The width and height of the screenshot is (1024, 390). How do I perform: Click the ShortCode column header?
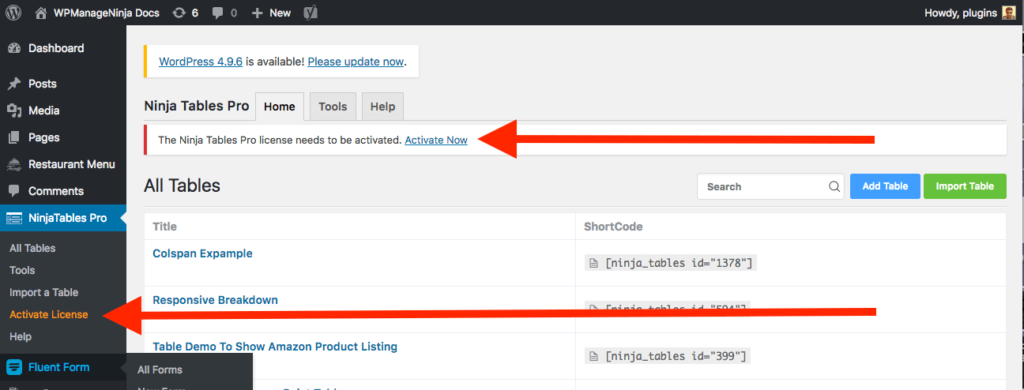pyautogui.click(x=613, y=227)
